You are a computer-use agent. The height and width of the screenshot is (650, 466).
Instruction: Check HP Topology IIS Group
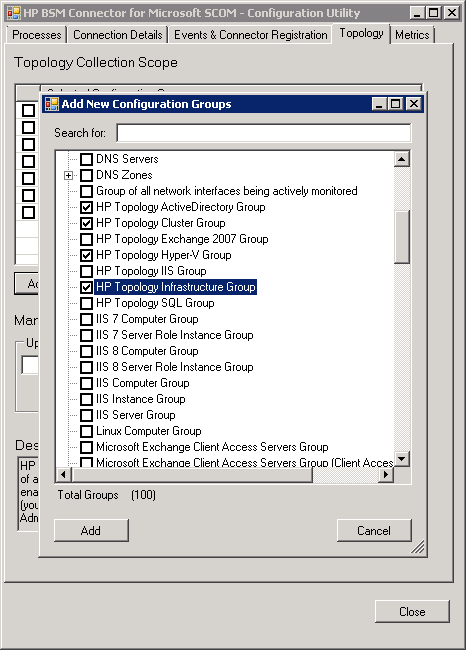(86, 271)
